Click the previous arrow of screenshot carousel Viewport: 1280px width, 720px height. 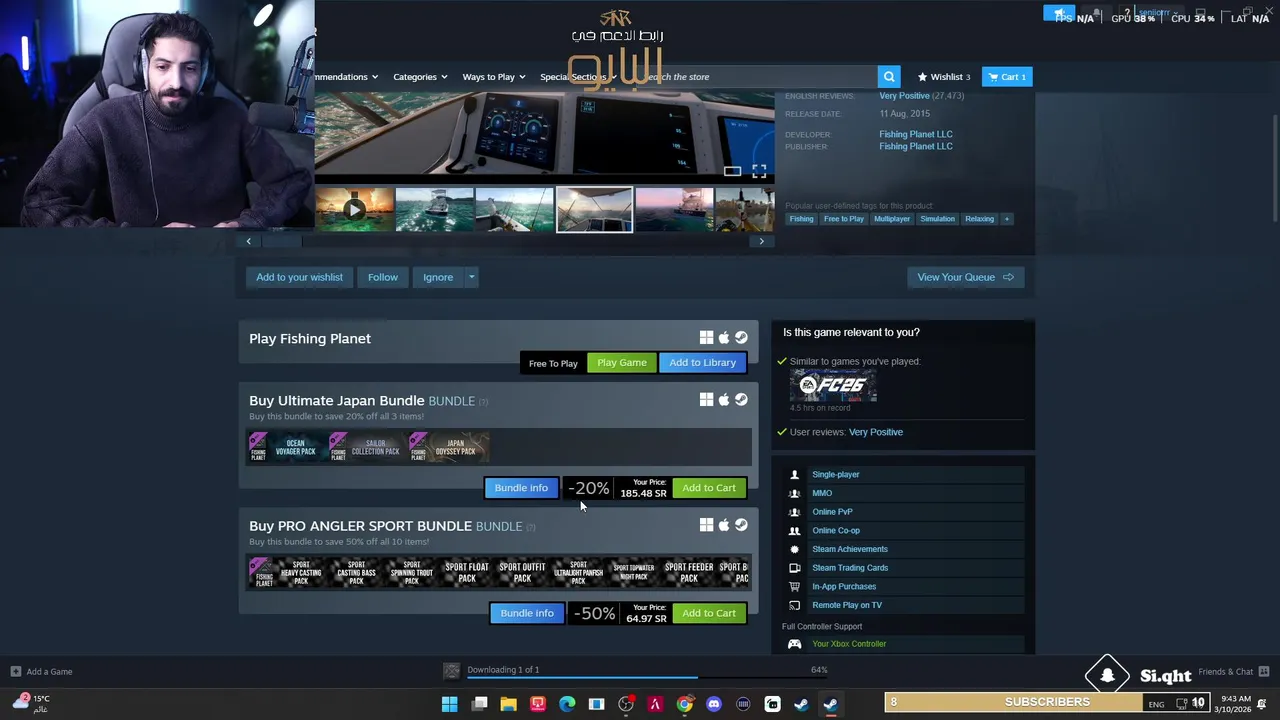pyautogui.click(x=249, y=241)
